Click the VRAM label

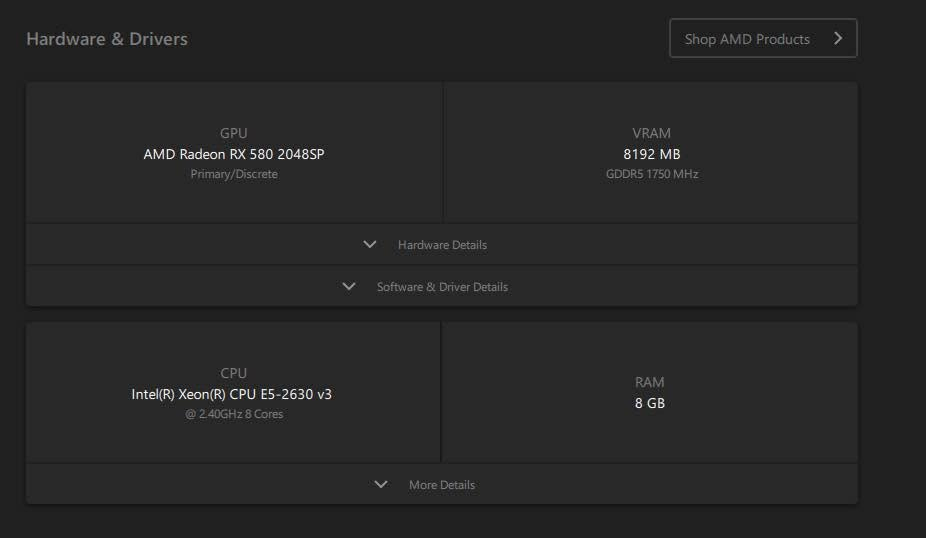[651, 133]
